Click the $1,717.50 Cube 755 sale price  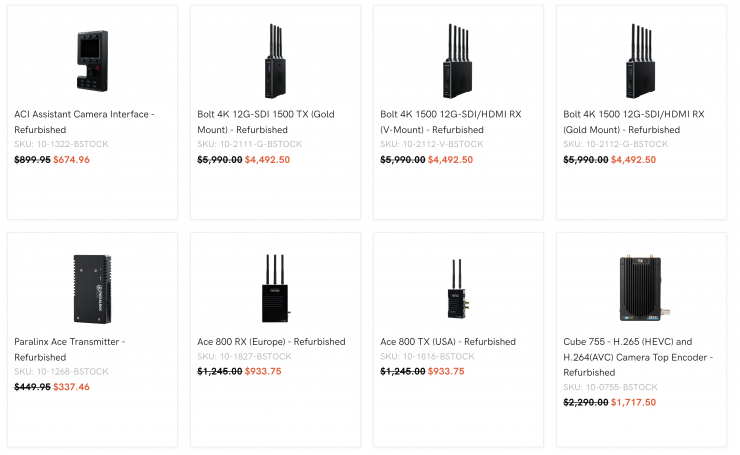[636, 402]
